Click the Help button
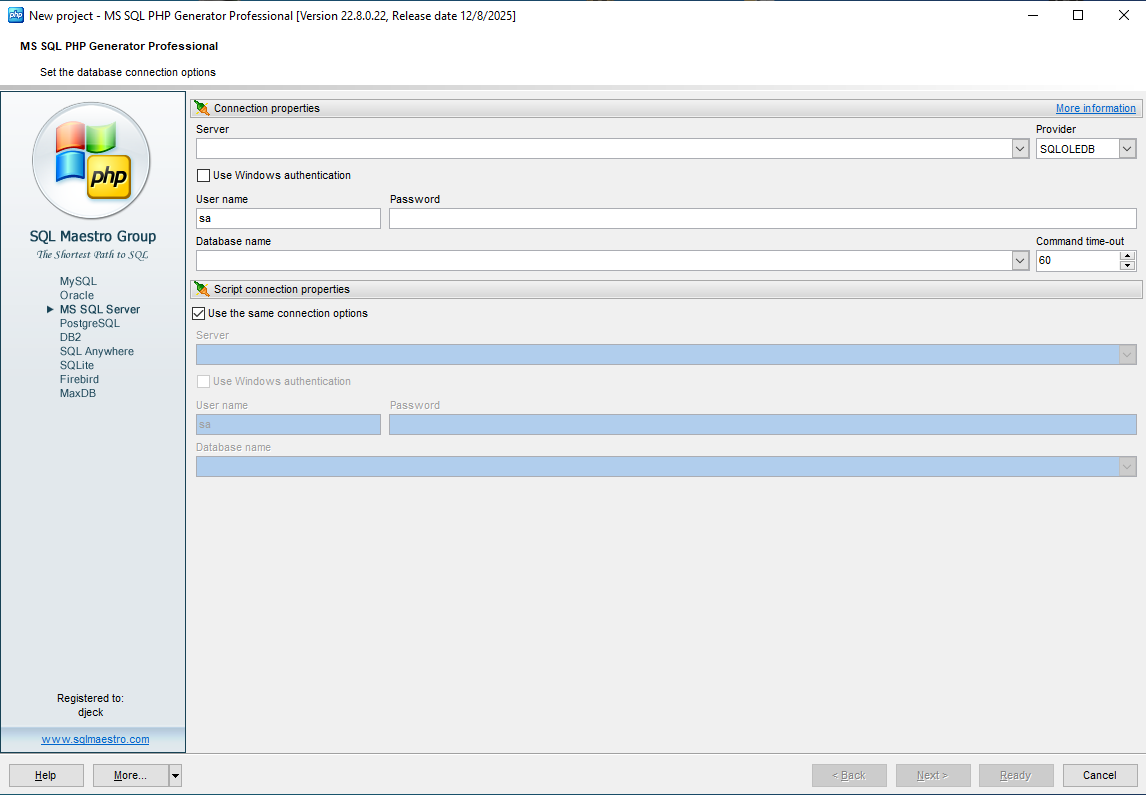 pos(46,775)
